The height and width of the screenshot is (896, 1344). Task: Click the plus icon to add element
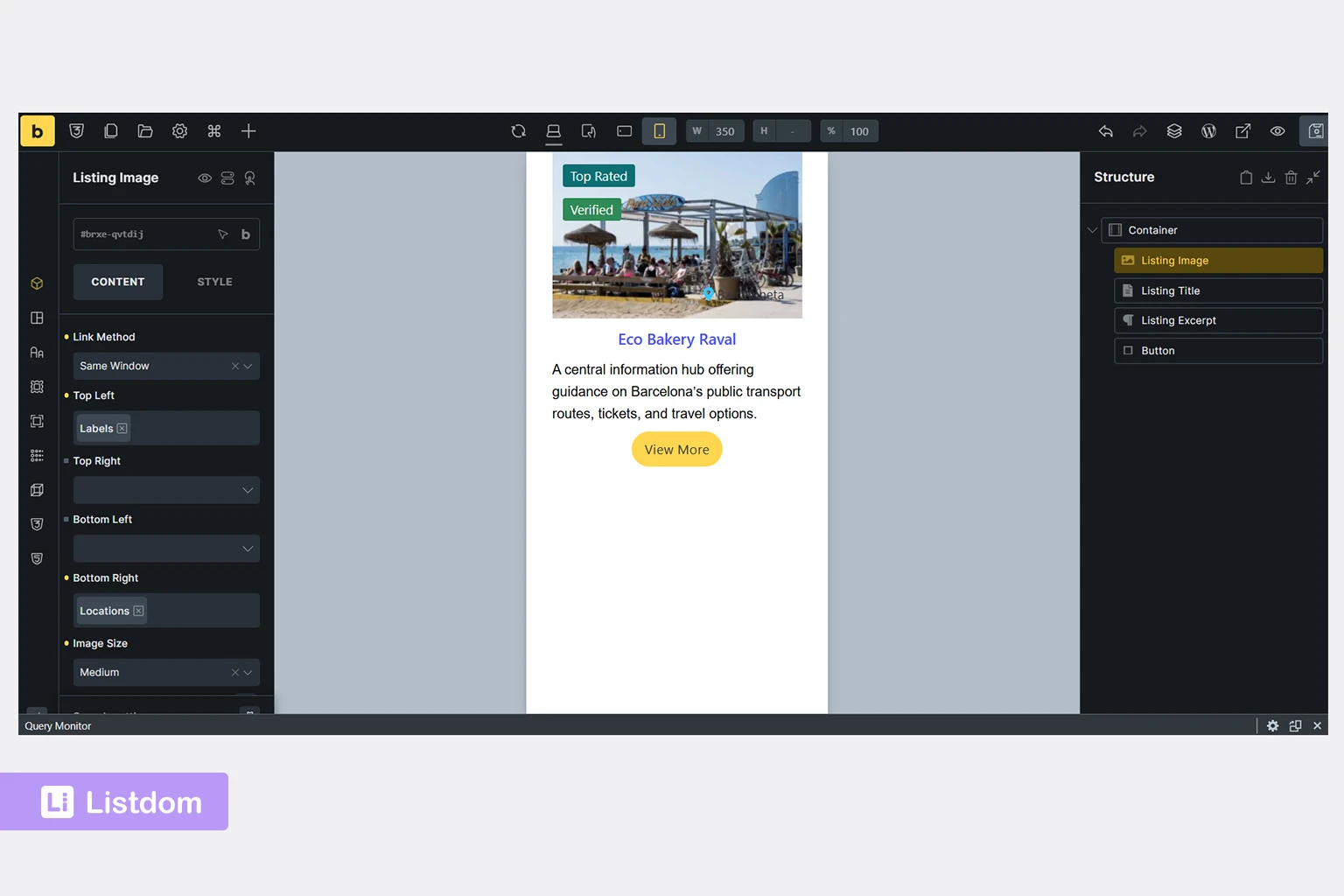[248, 131]
